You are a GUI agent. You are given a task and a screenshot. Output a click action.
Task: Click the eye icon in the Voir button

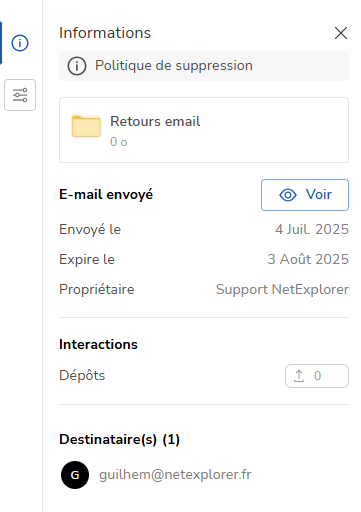[288, 195]
